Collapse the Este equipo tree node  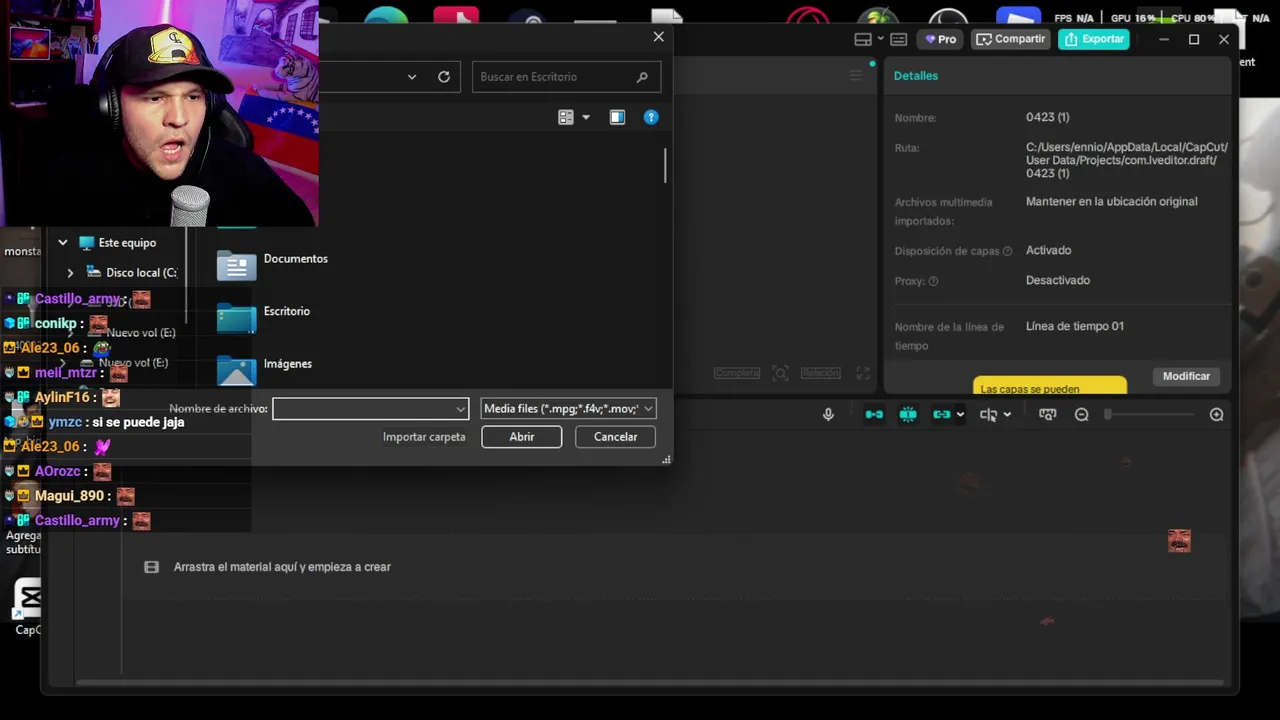coord(62,243)
